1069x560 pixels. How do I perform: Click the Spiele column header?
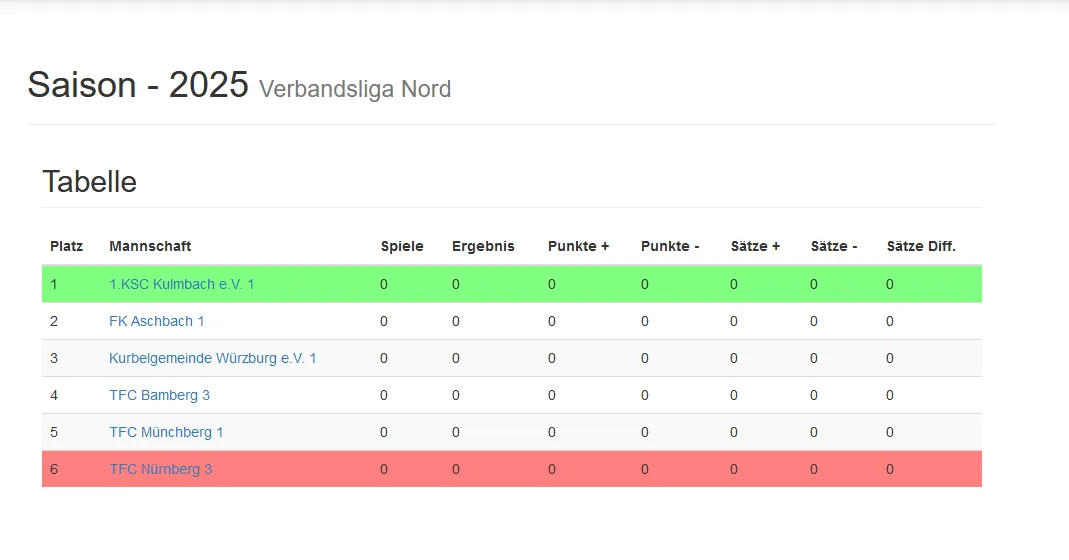[402, 246]
